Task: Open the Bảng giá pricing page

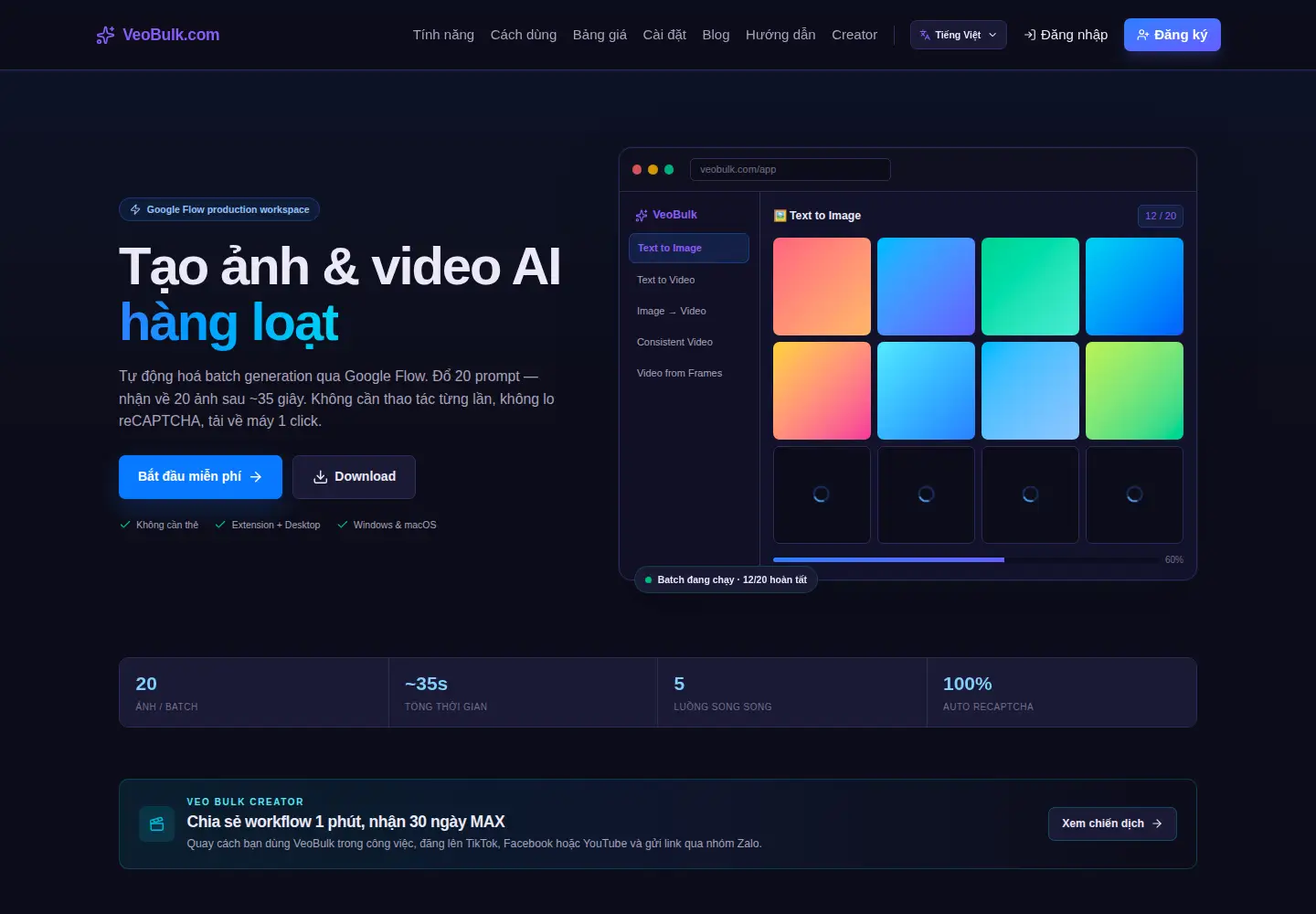Action: [600, 35]
